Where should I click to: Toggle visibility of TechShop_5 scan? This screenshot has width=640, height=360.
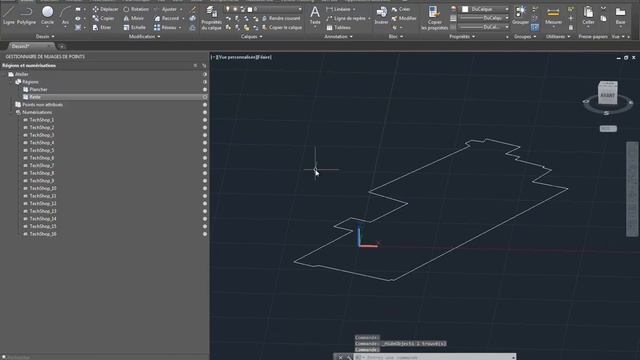pos(204,150)
